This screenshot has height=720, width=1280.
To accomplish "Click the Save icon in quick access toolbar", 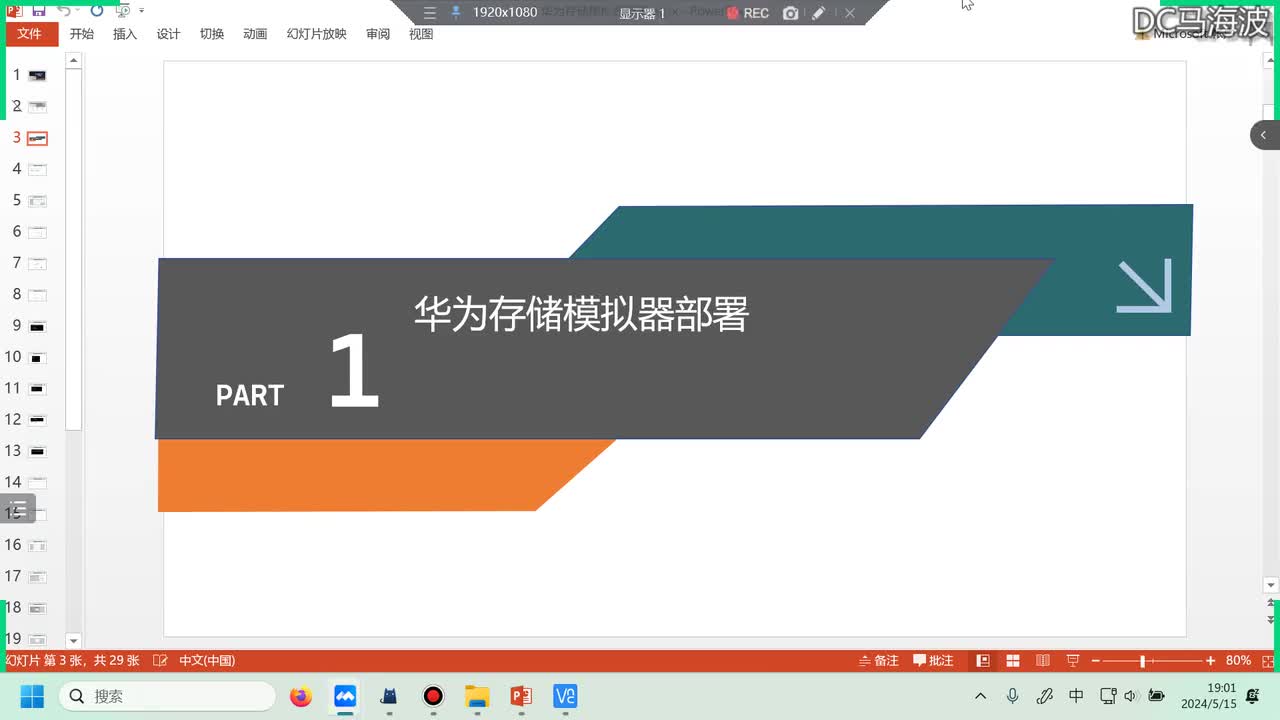I will click(38, 10).
